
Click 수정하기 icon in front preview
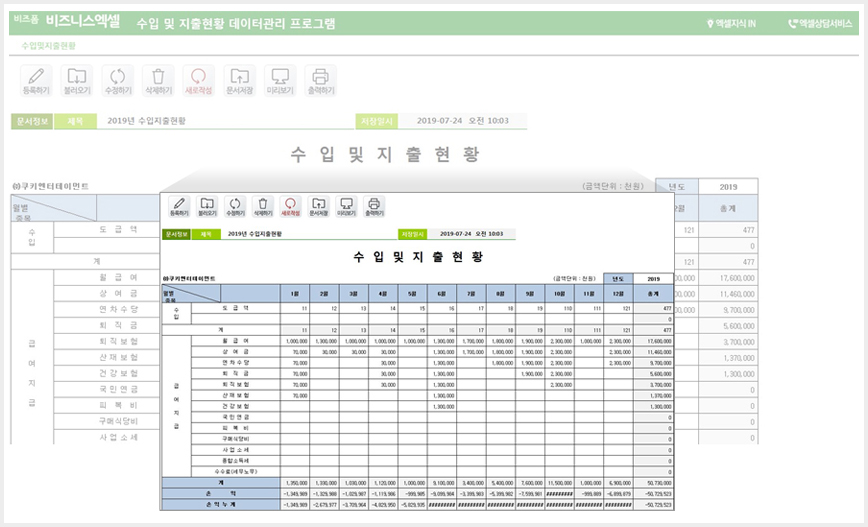coord(235,206)
